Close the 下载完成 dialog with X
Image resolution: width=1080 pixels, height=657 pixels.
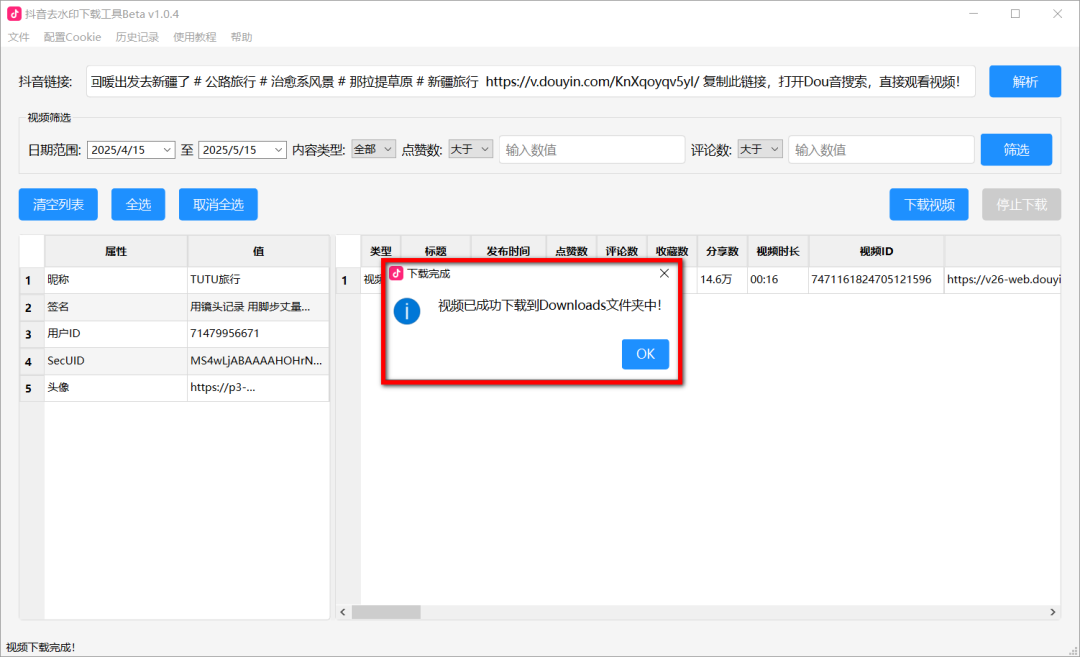pyautogui.click(x=664, y=273)
